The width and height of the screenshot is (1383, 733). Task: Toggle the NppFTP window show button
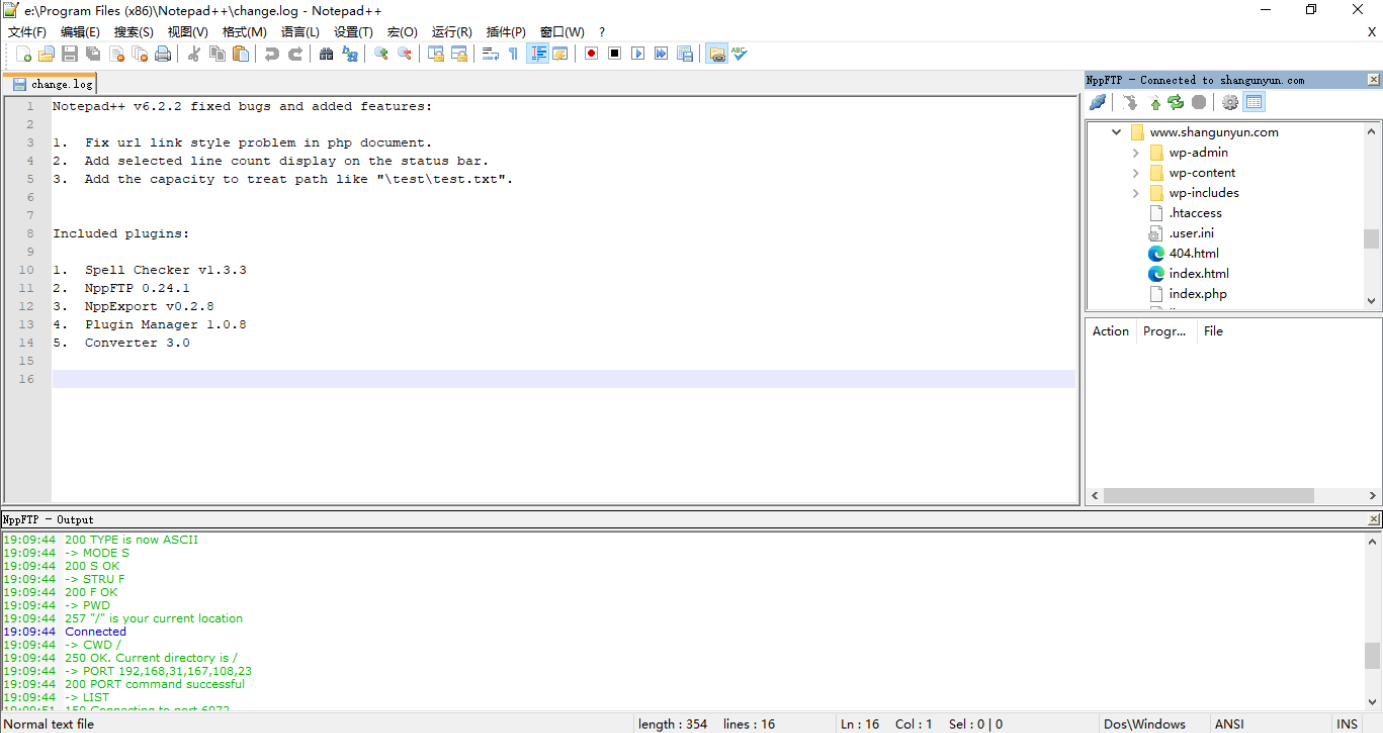point(716,54)
